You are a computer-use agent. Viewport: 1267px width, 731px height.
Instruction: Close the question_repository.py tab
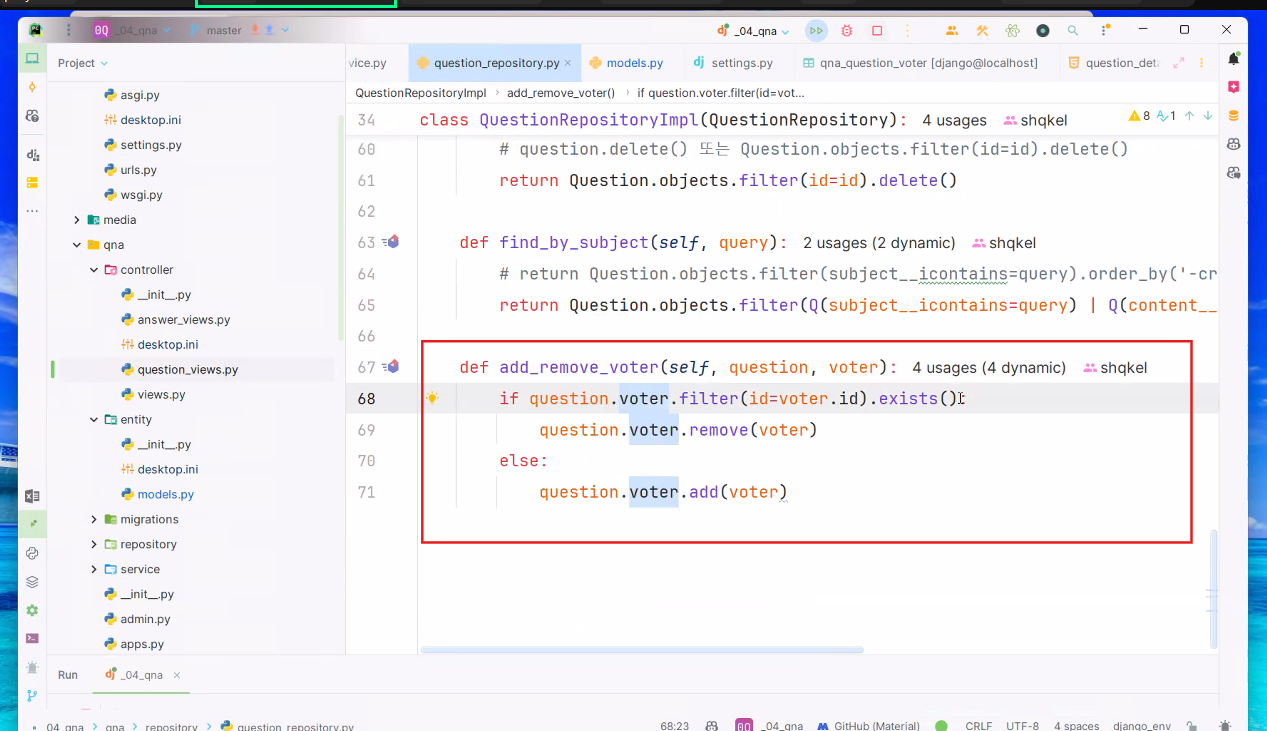tap(569, 63)
